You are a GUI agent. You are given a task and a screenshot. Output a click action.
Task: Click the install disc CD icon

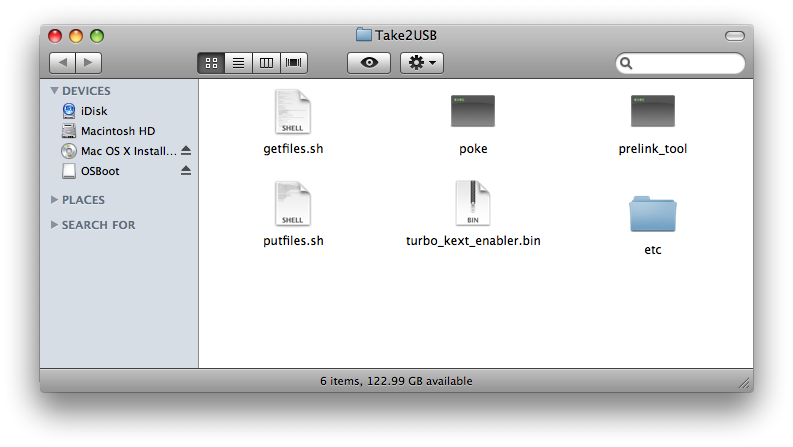pyautogui.click(x=69, y=151)
